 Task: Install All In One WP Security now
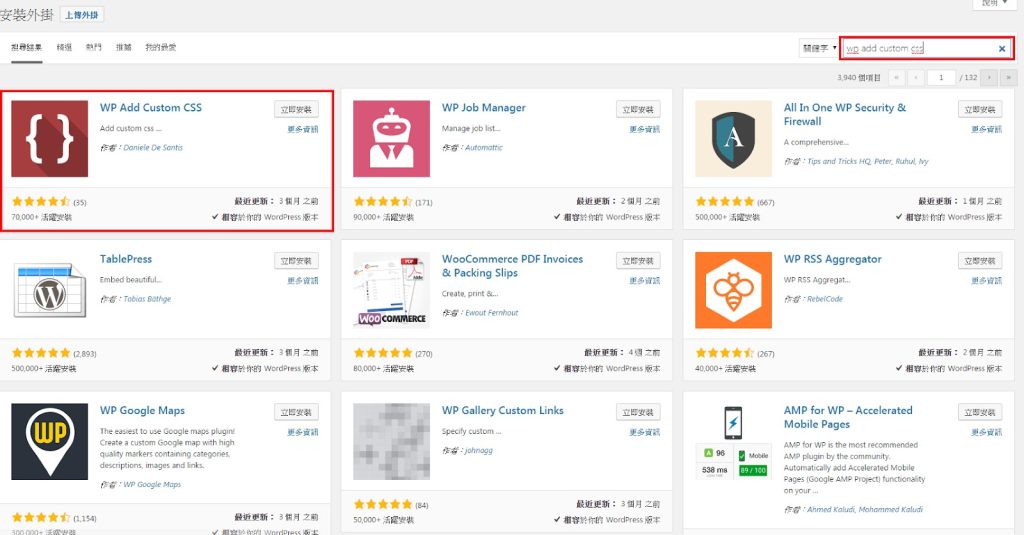980,110
